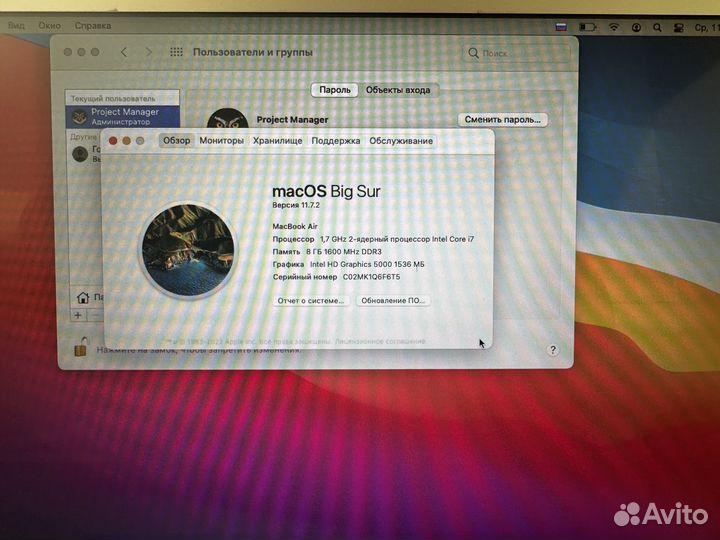This screenshot has width=720, height=540.
Task: Go back in the Users & Groups window
Action: pos(124,52)
